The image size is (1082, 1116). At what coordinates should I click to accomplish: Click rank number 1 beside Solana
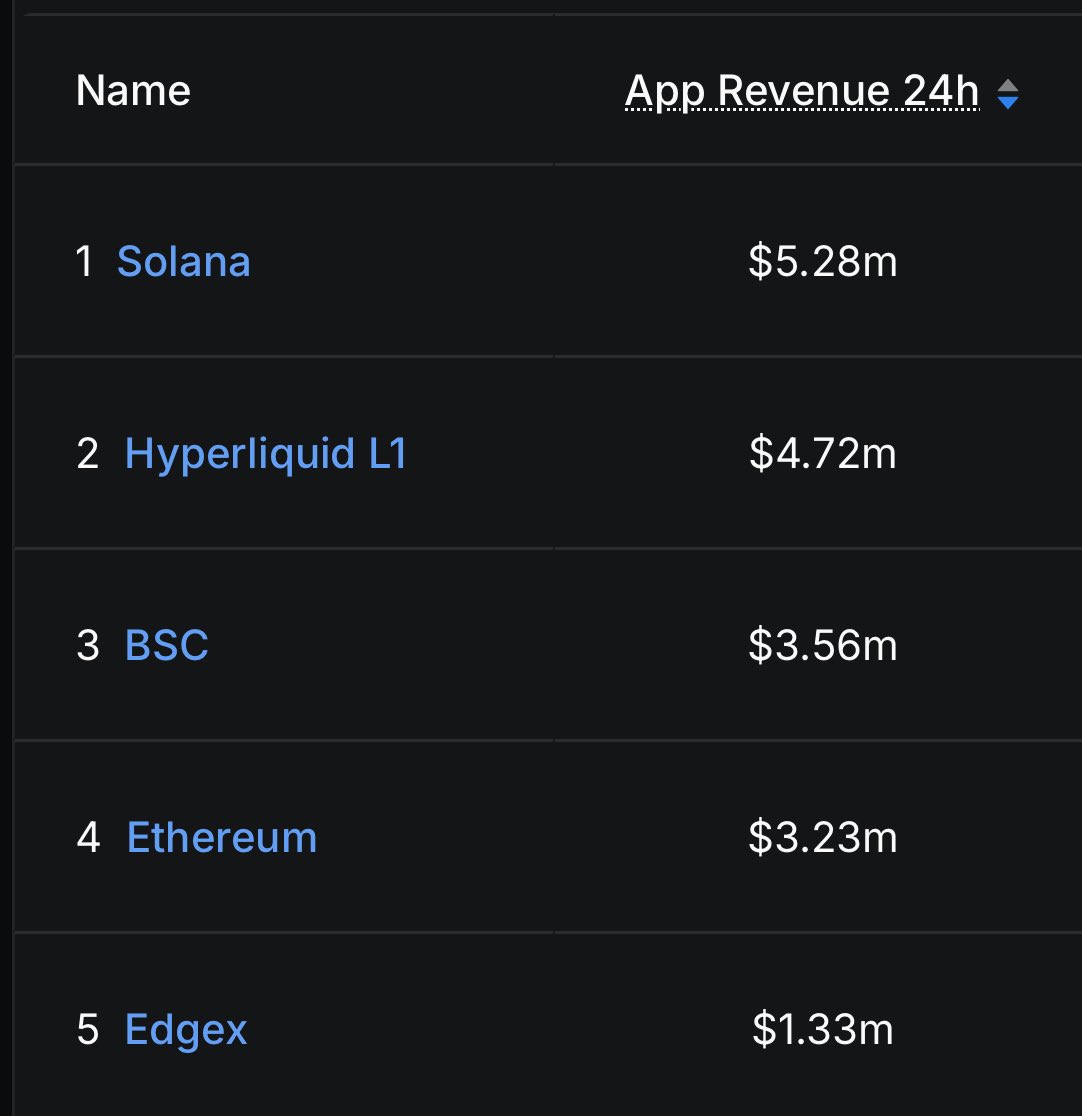pos(84,261)
